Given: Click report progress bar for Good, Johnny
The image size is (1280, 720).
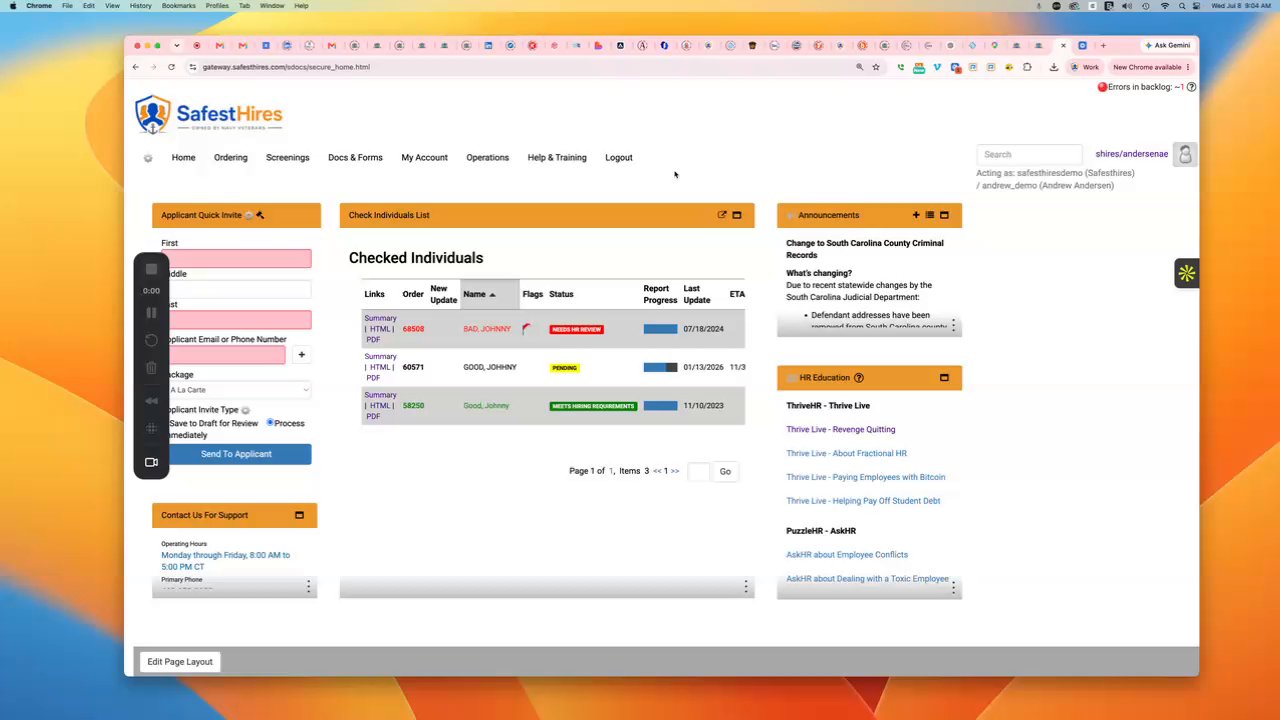Looking at the screenshot, I should (660, 406).
